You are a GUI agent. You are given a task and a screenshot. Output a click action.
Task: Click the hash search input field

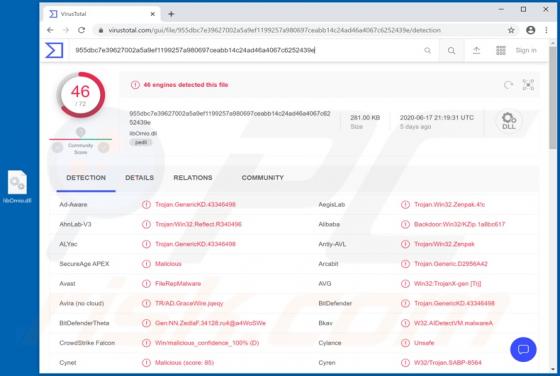click(x=246, y=50)
